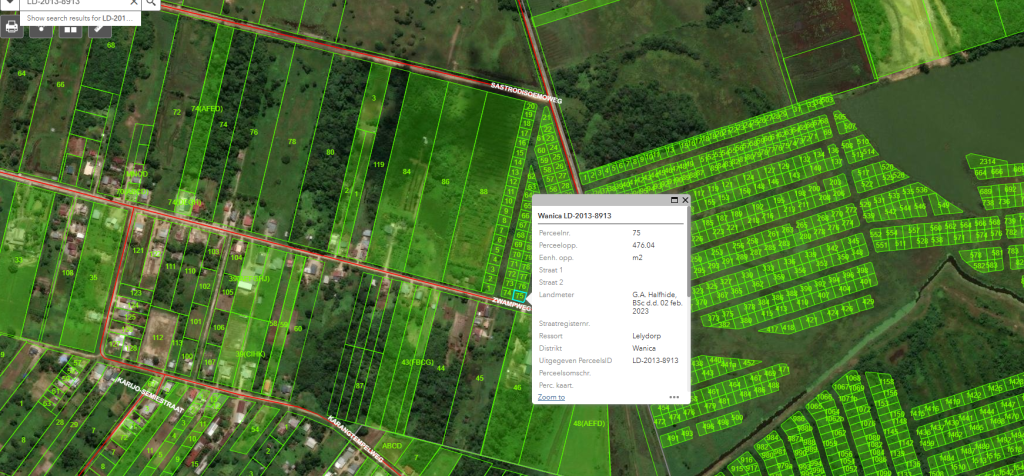1024x476 pixels.
Task: Open the popup's three-dot actions menu
Action: (674, 397)
